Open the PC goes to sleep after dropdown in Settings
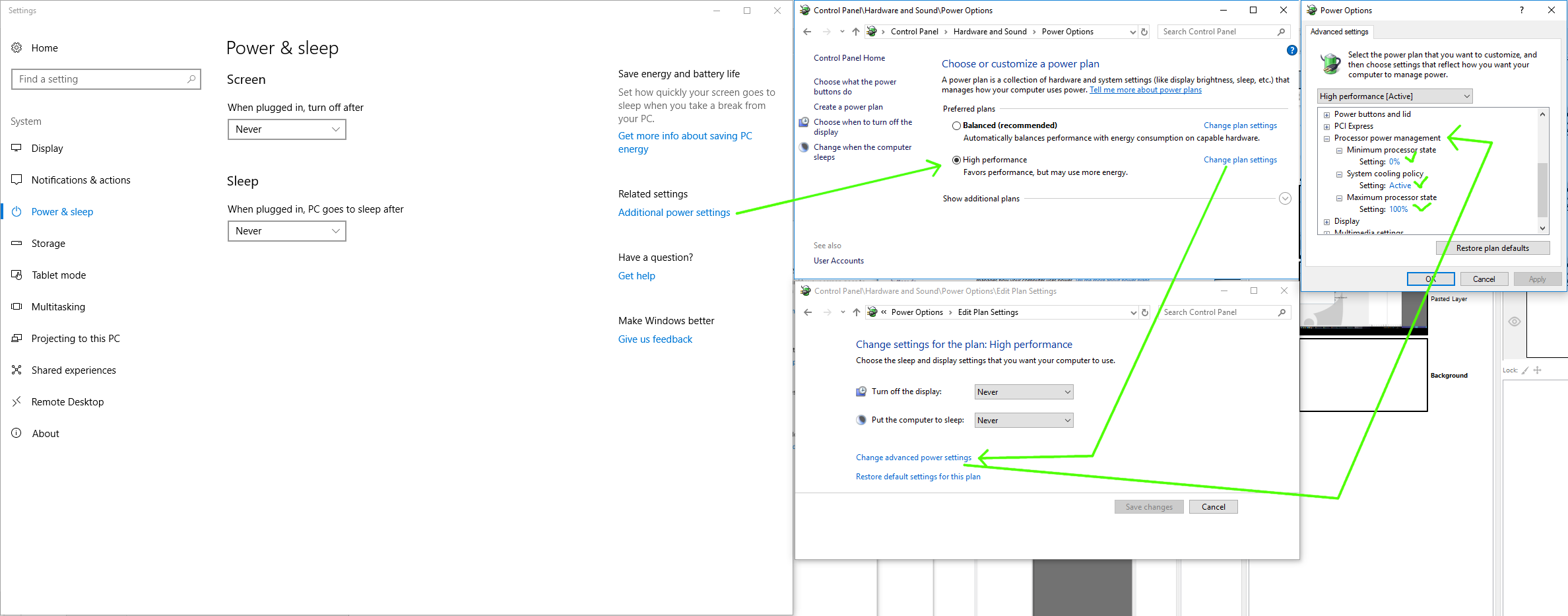1568x616 pixels. coord(287,231)
